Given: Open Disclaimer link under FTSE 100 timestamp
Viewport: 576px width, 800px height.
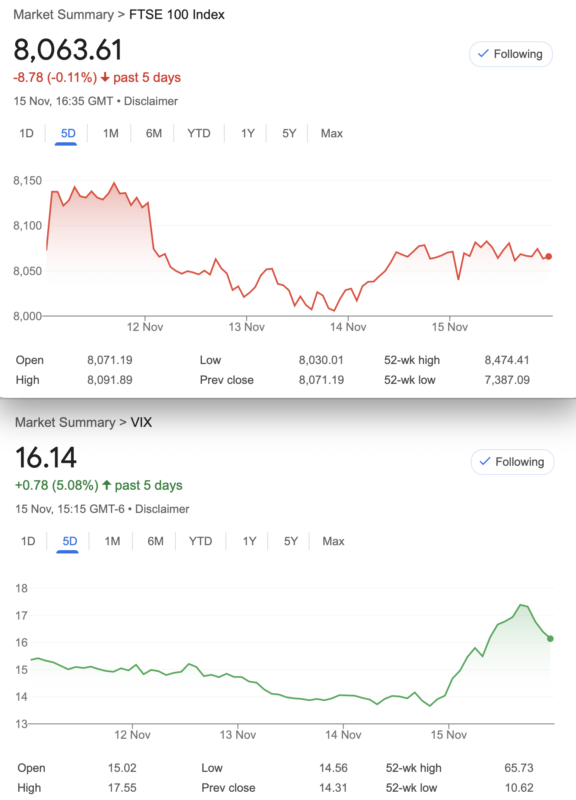Looking at the screenshot, I should click(151, 101).
